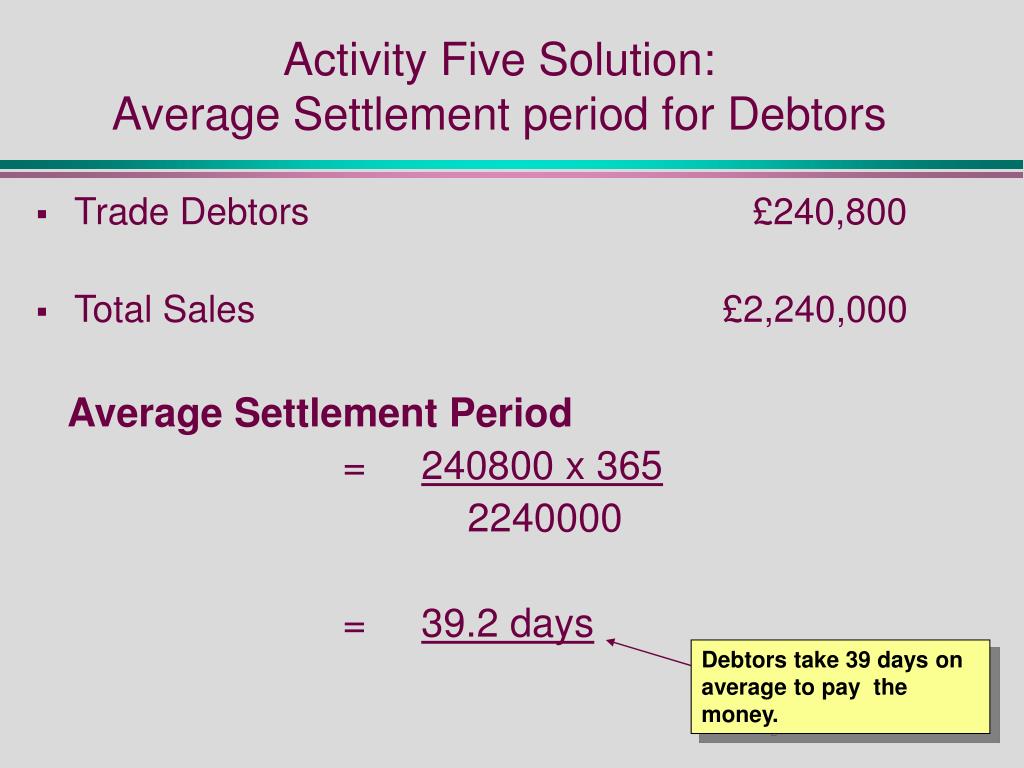The height and width of the screenshot is (768, 1024).
Task: Click the yellow callout note box
Action: point(840,686)
